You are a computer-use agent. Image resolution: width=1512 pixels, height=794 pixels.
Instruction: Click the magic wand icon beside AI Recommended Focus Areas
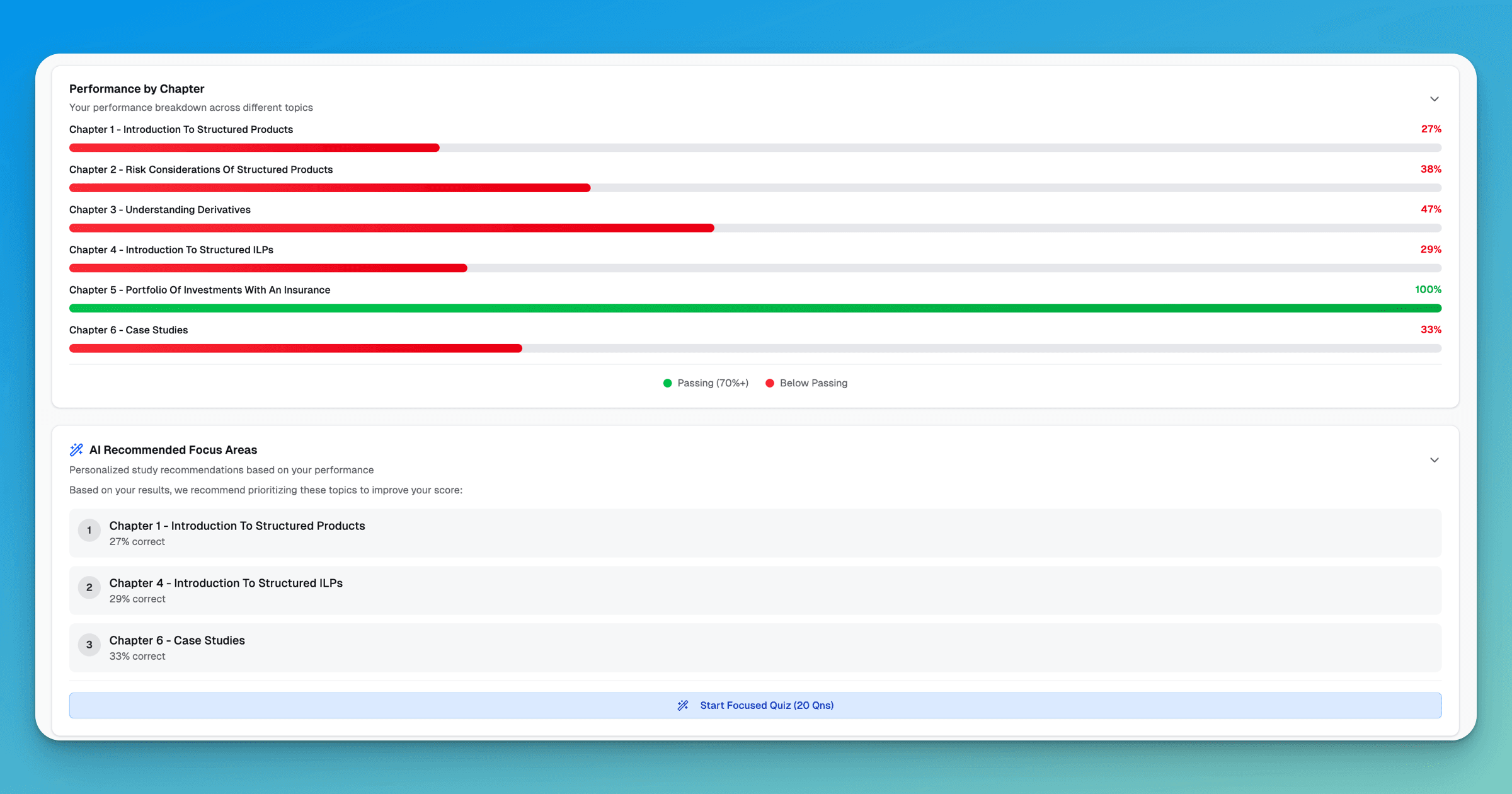point(76,450)
